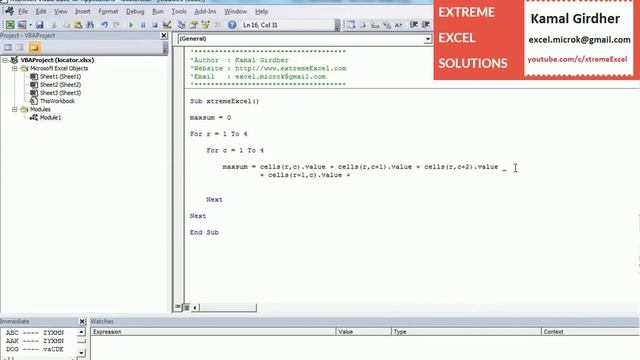
Task: Indent code with the Indent icon
Action: point(413,25)
